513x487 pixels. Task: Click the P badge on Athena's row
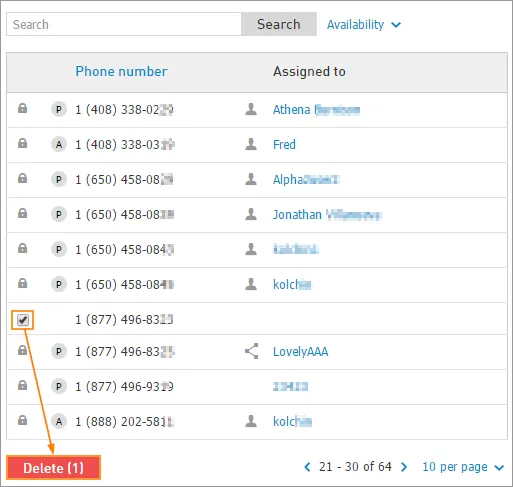(59, 110)
